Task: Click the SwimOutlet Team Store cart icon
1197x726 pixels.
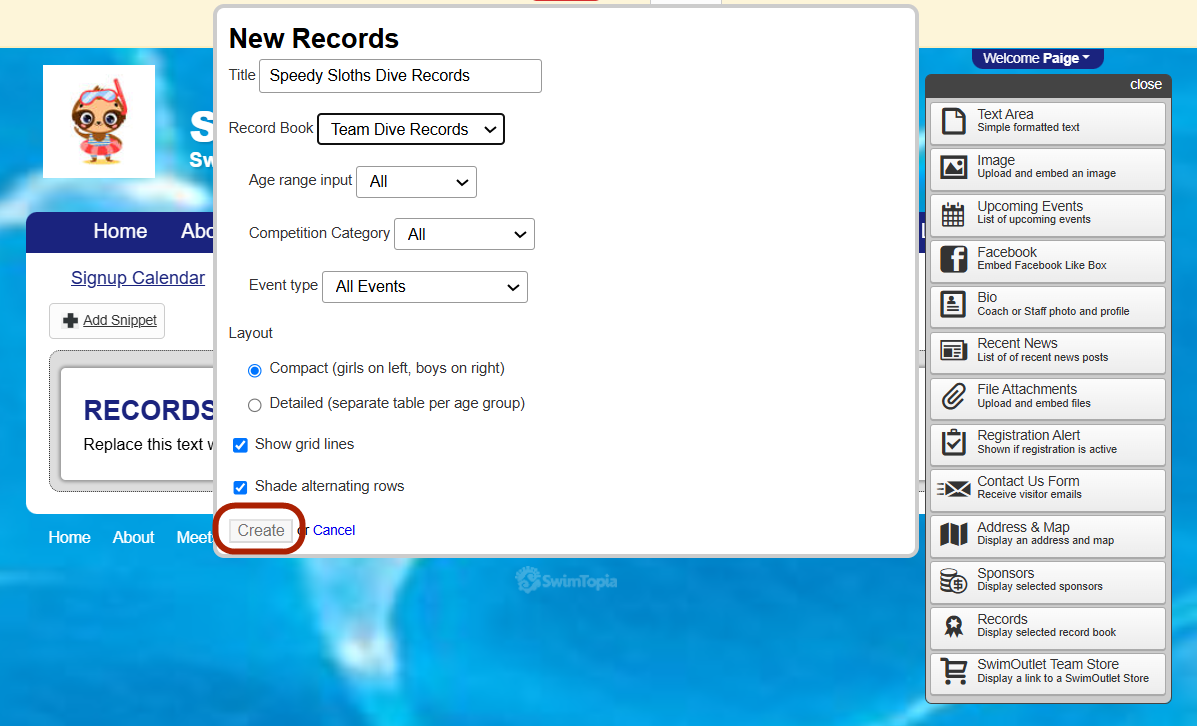Action: tap(953, 672)
